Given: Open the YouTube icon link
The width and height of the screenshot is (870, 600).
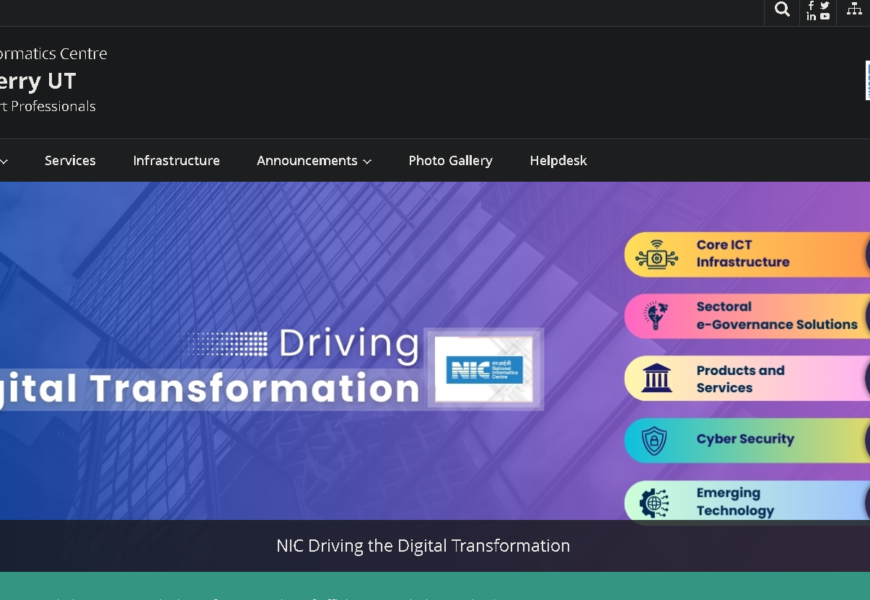Looking at the screenshot, I should click(x=824, y=17).
